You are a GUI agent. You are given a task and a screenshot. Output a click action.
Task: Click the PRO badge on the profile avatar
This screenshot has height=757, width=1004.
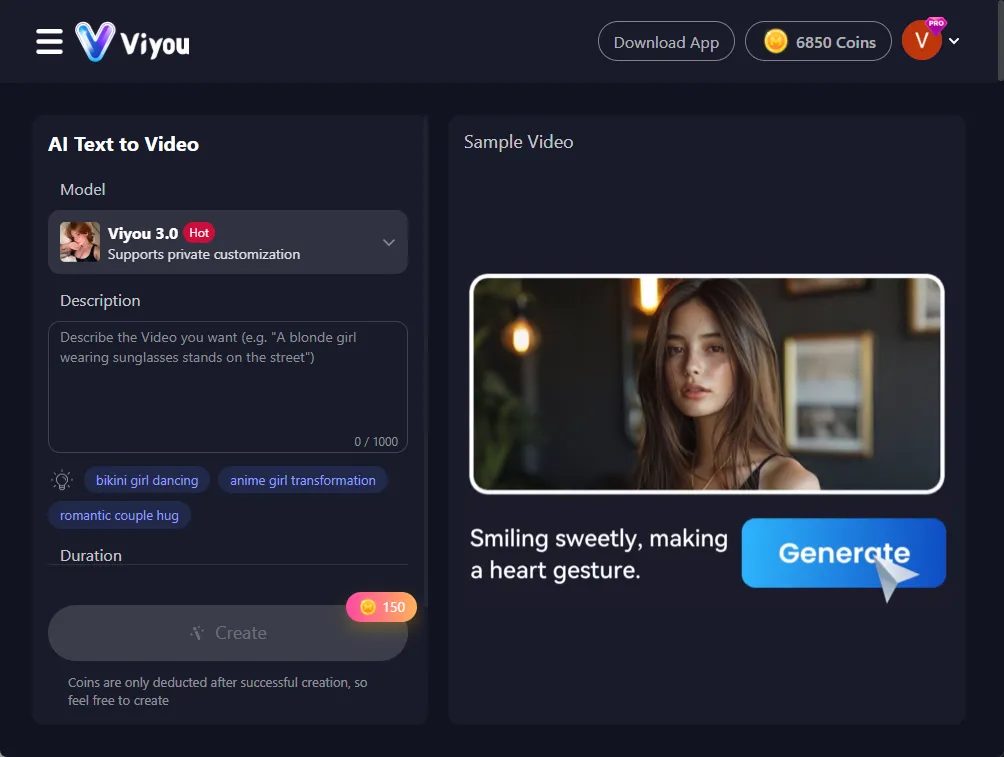[938, 23]
